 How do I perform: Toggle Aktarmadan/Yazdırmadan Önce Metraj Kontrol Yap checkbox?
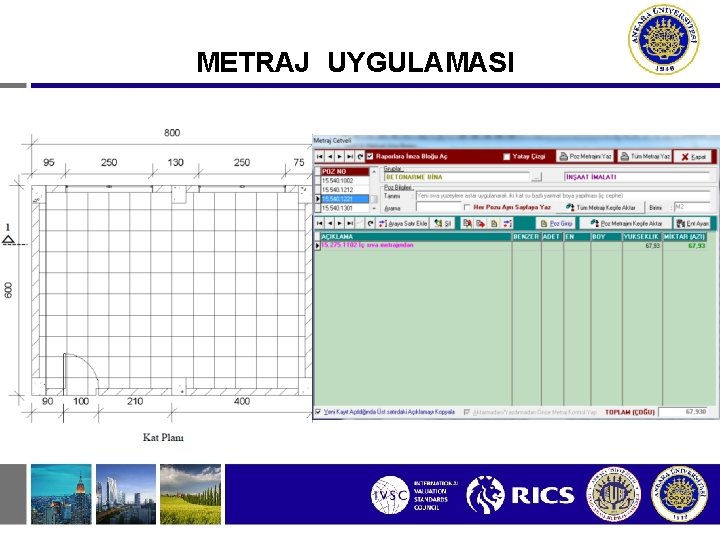(467, 412)
